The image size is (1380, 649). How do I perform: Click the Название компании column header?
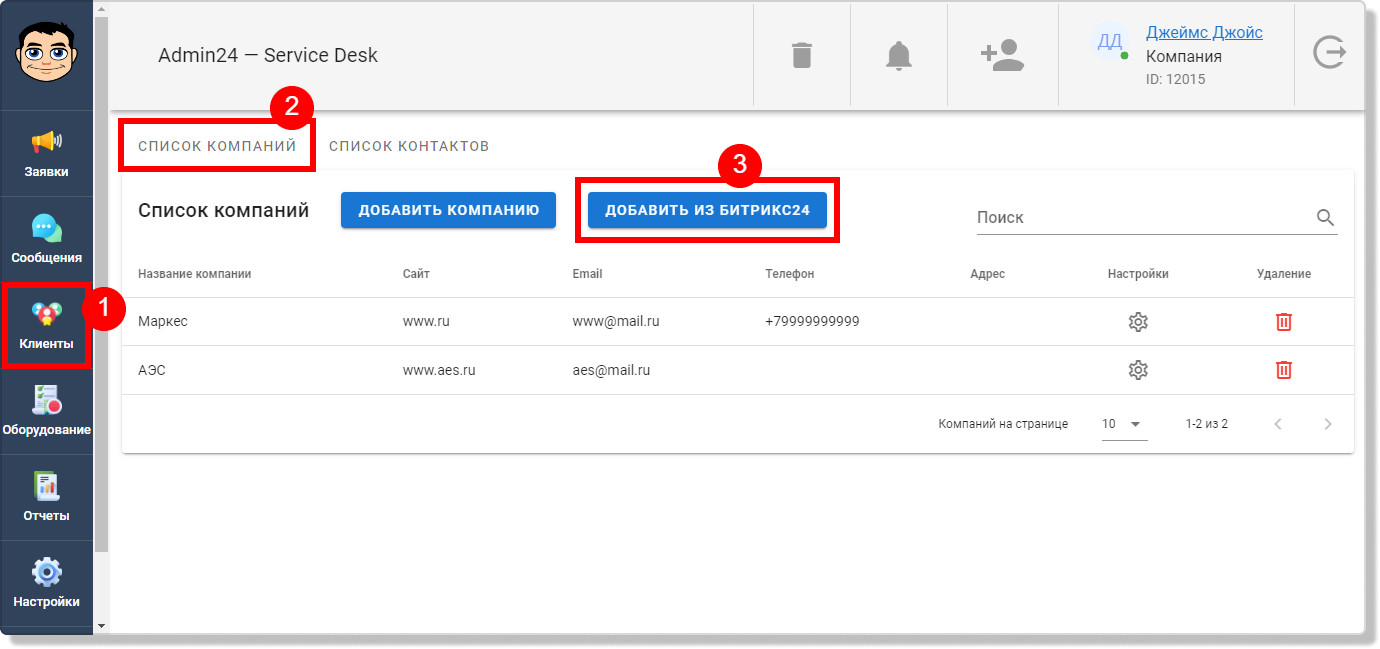pyautogui.click(x=195, y=273)
